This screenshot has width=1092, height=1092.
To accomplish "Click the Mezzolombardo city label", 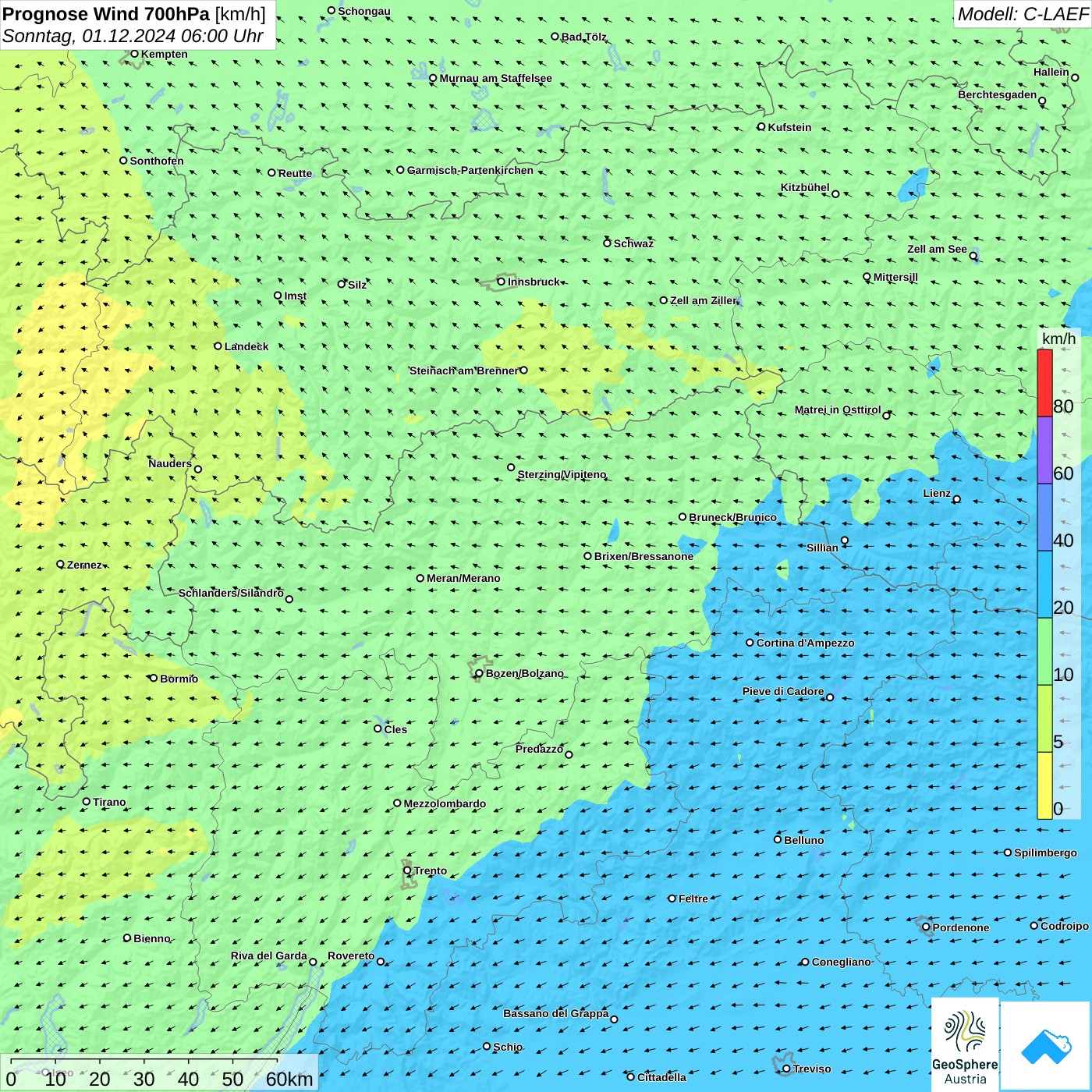I will (x=445, y=803).
